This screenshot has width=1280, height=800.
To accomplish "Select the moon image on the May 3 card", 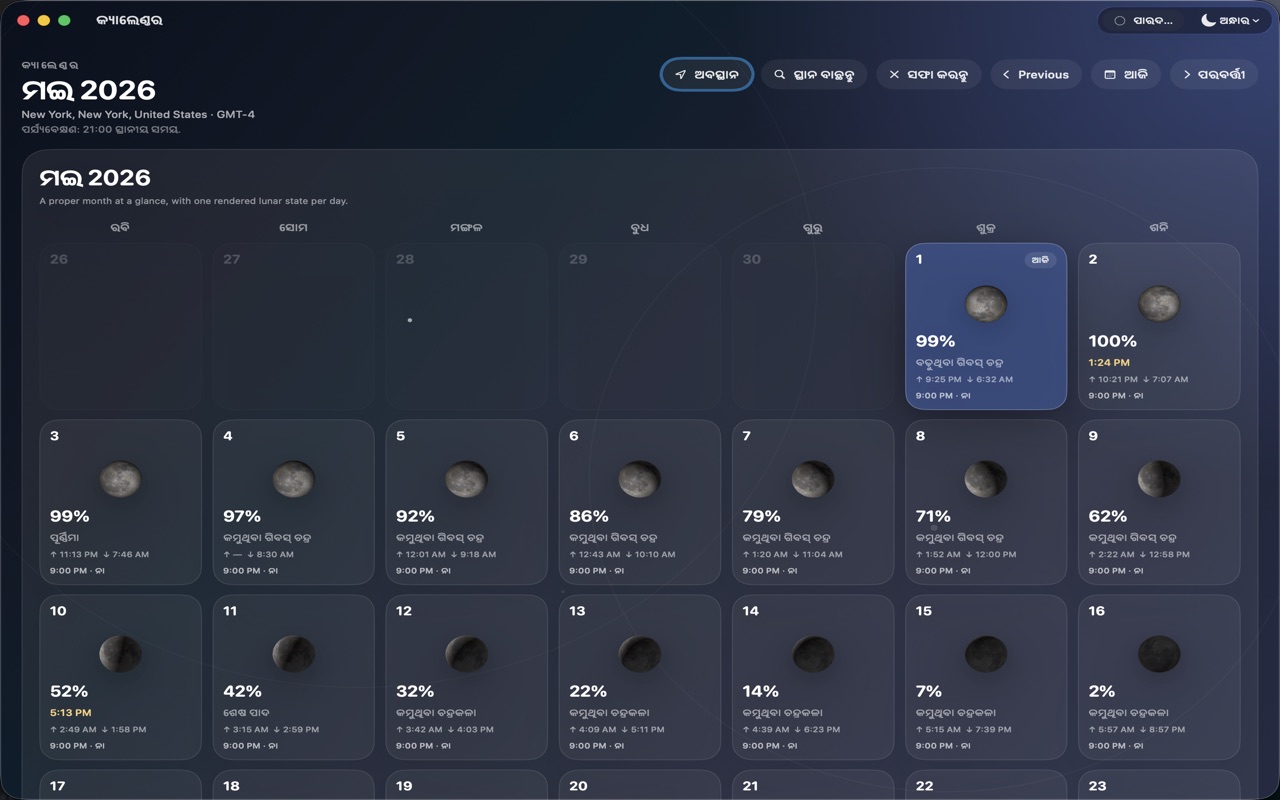I will pyautogui.click(x=120, y=479).
